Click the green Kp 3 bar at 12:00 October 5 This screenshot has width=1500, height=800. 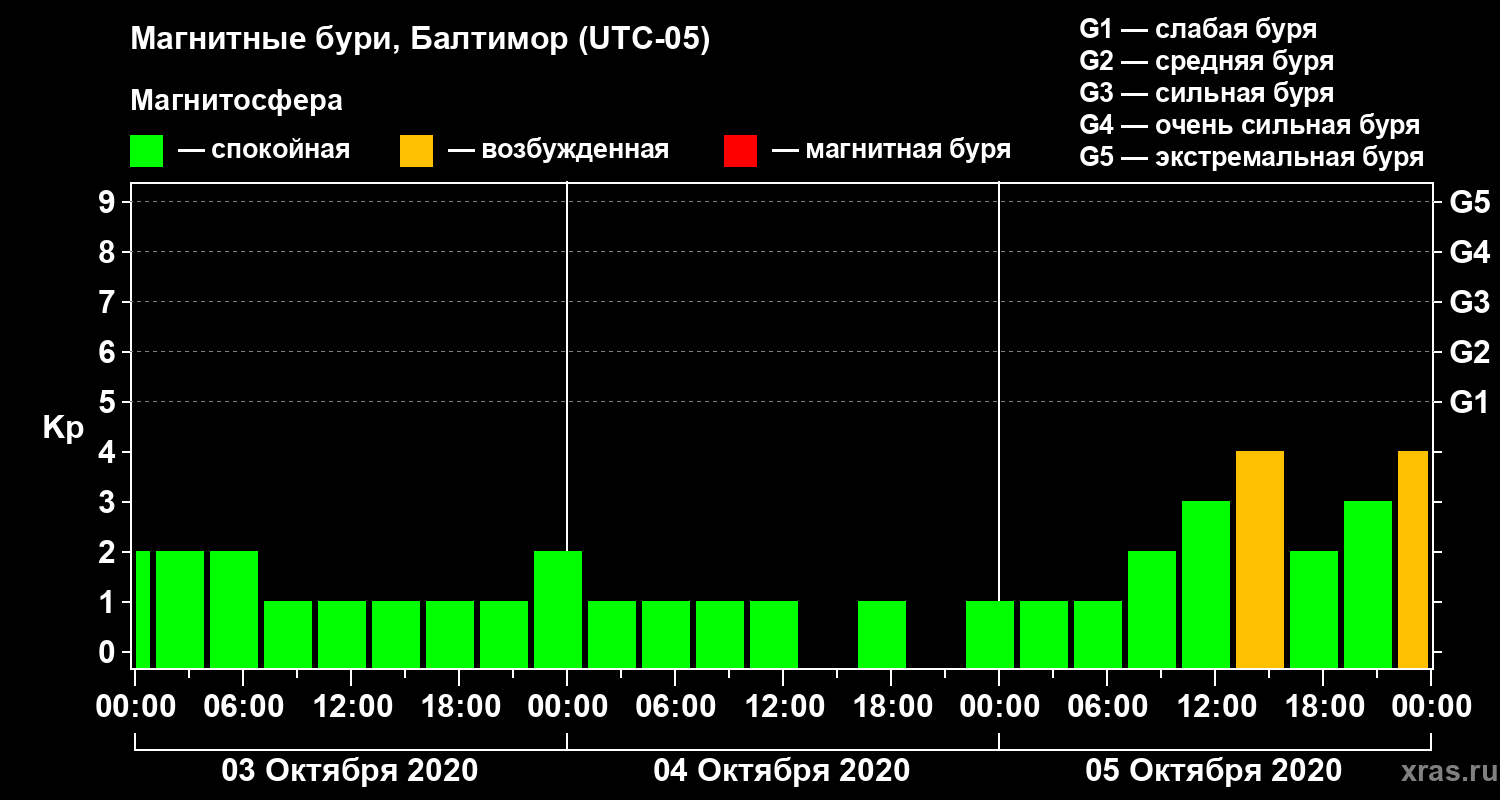coord(1206,585)
